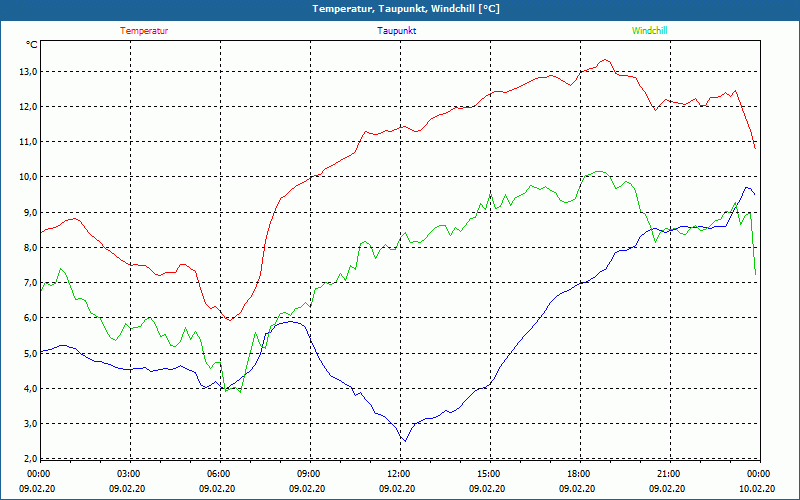Click the blue dew point minimum after 12:00
This screenshot has width=800, height=500.
pyautogui.click(x=405, y=441)
